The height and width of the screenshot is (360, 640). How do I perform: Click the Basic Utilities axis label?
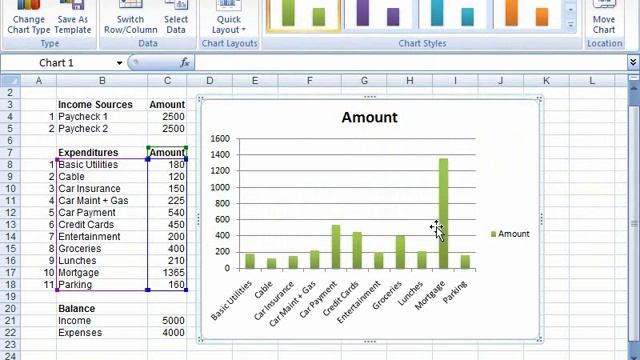pos(232,300)
